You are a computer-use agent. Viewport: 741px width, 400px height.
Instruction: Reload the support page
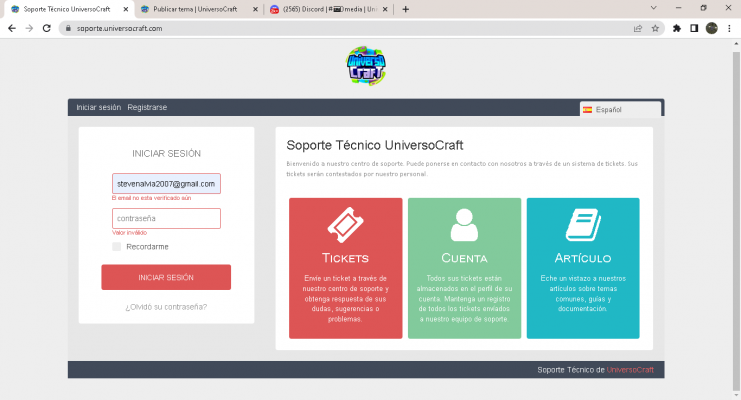click(46, 28)
